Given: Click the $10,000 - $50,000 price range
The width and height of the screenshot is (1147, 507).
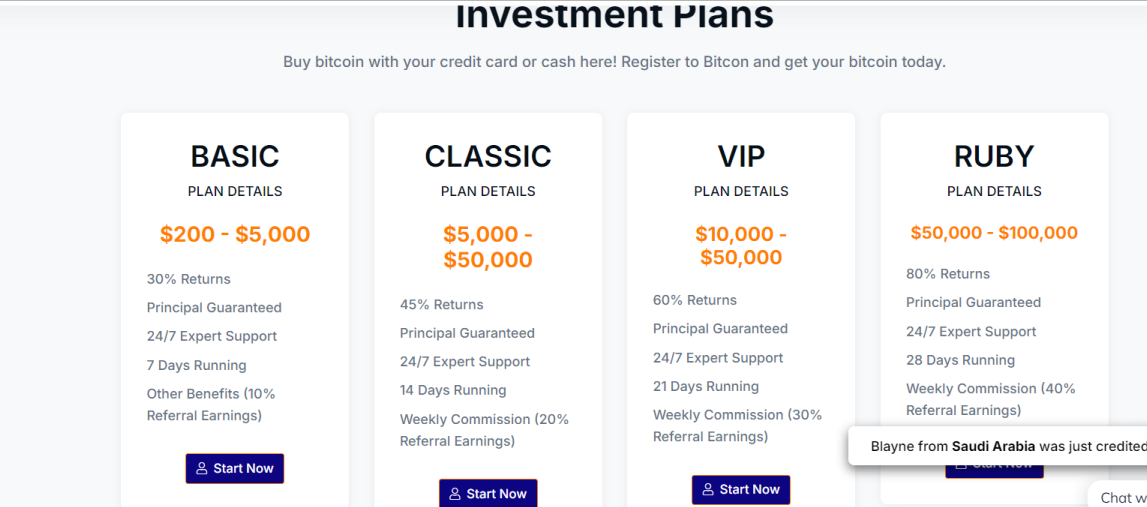Looking at the screenshot, I should pos(741,245).
